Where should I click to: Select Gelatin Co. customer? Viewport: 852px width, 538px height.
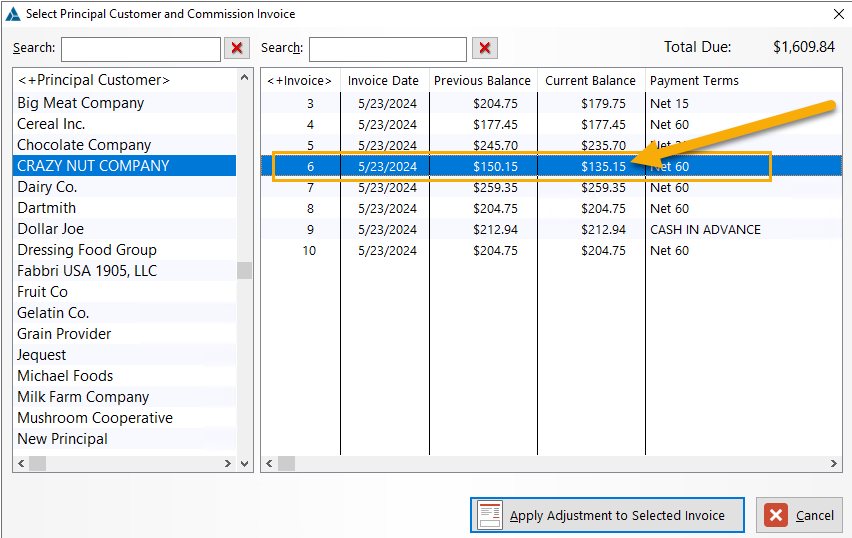click(125, 313)
